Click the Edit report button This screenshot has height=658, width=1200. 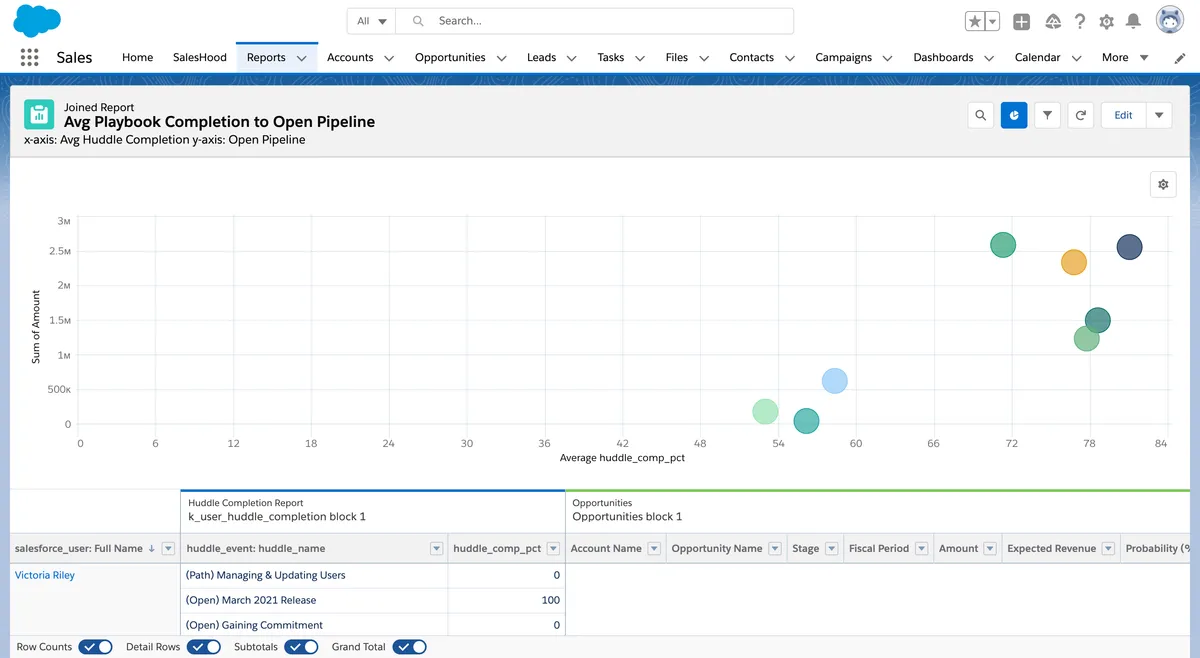tap(1124, 115)
